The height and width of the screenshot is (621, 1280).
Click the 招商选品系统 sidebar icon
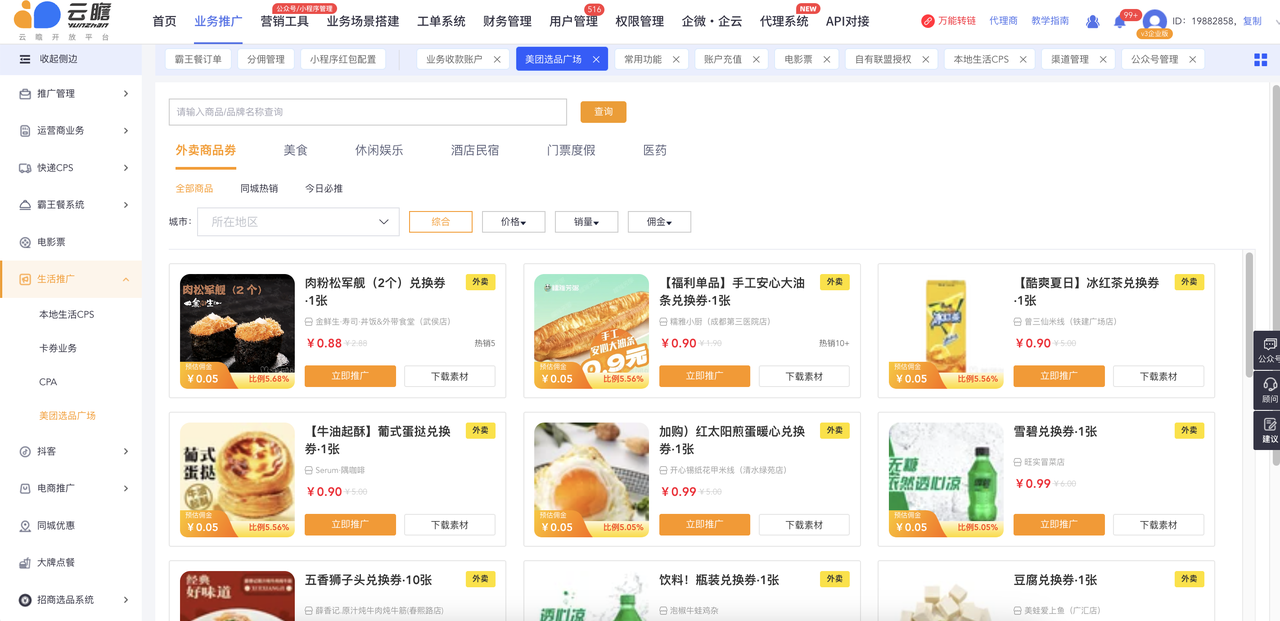[x=25, y=599]
